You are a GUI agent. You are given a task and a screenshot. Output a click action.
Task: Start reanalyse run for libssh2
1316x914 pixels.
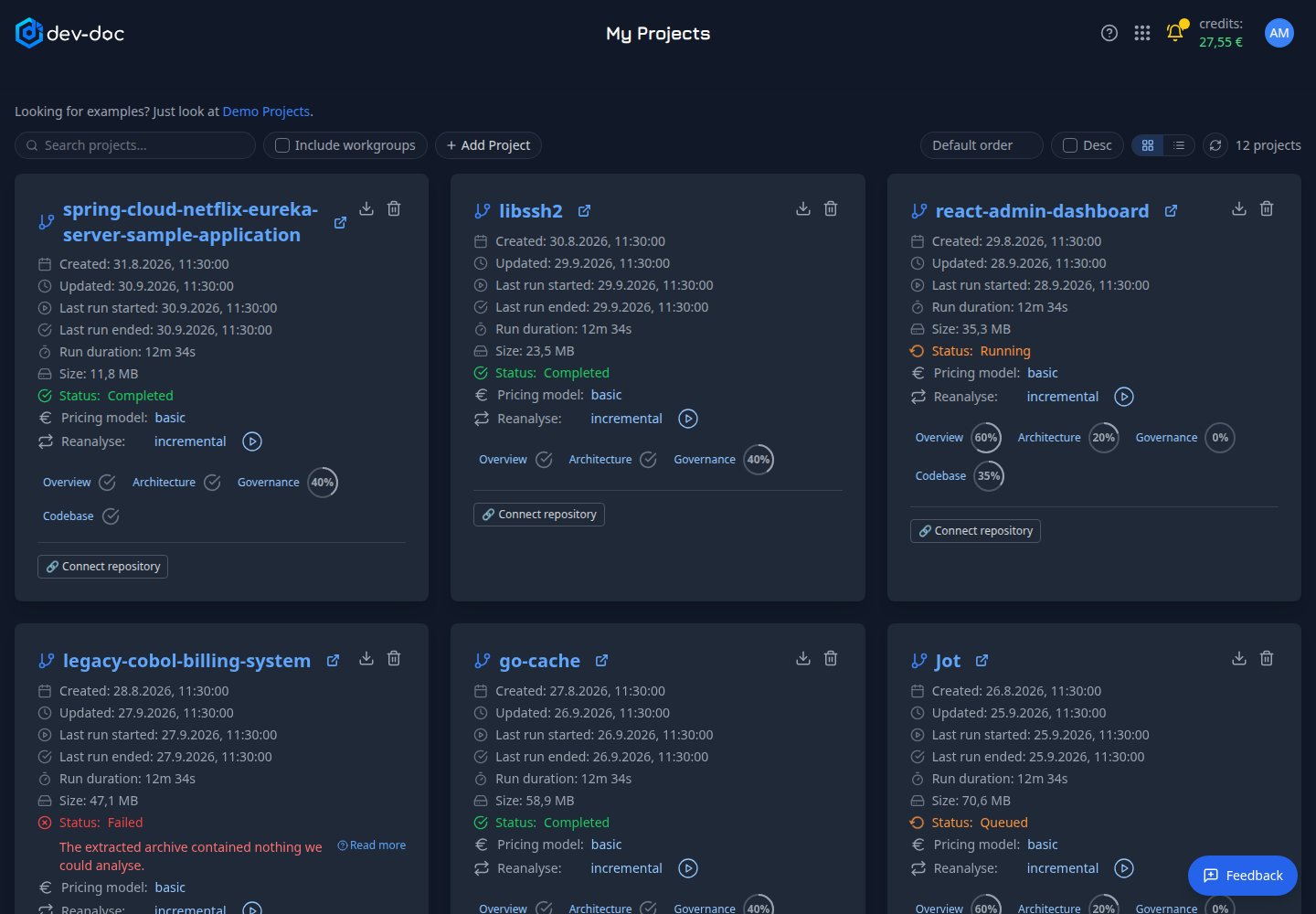[x=688, y=419]
